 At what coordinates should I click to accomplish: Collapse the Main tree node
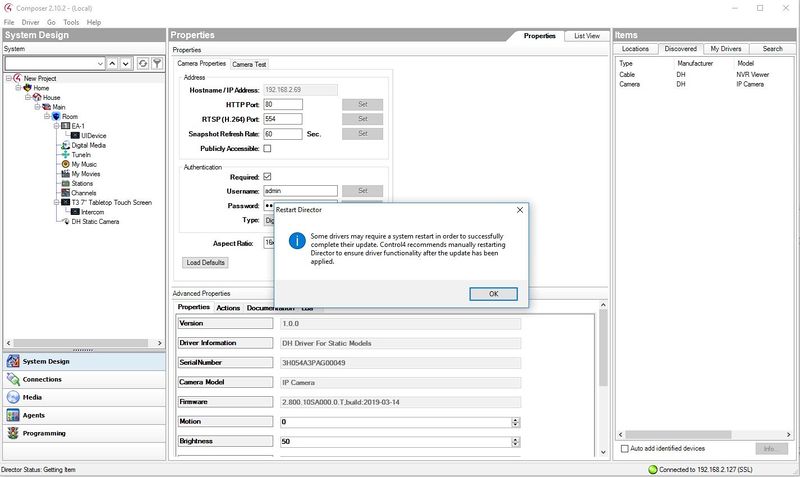(x=37, y=107)
